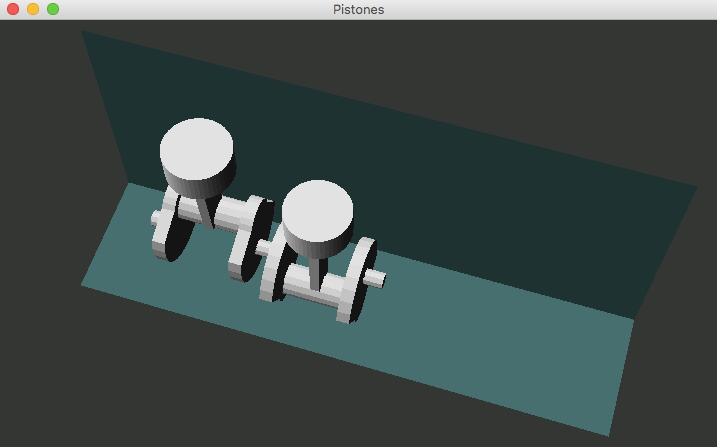Click the Pistones title bar text
This screenshot has height=447, width=717.
pos(358,10)
